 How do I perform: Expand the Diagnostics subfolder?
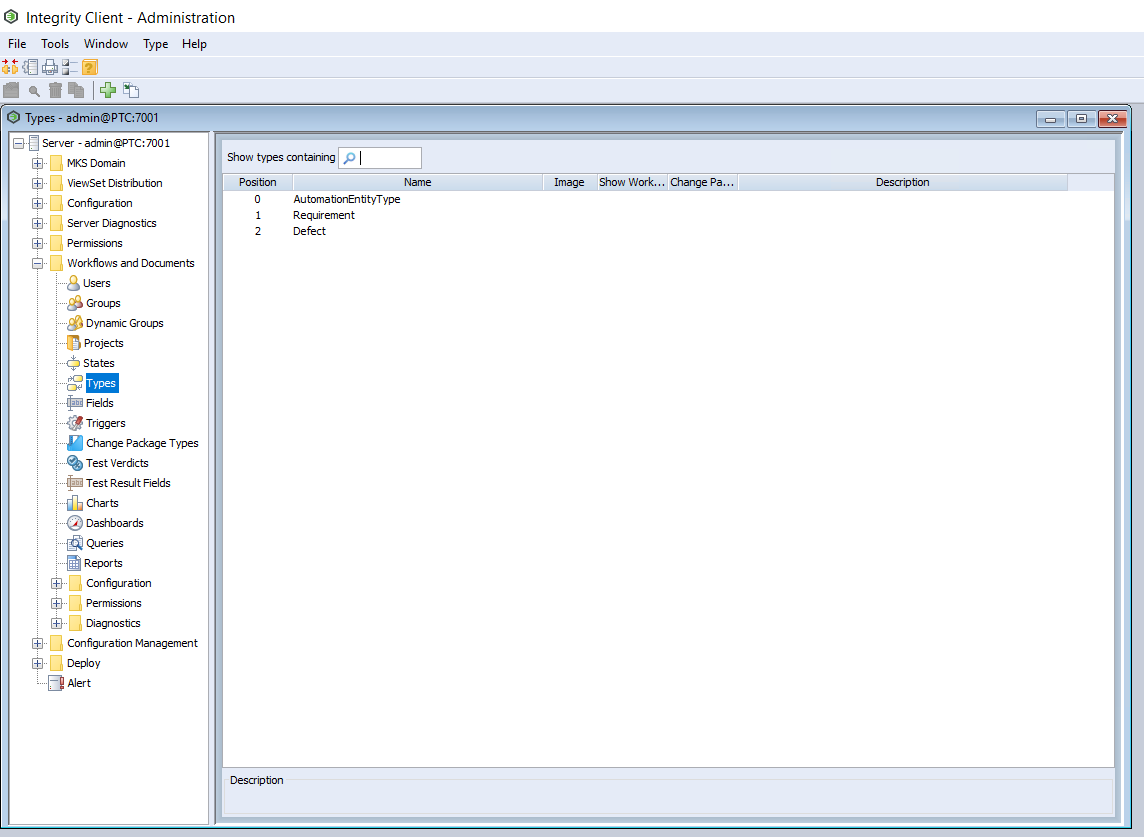click(57, 623)
